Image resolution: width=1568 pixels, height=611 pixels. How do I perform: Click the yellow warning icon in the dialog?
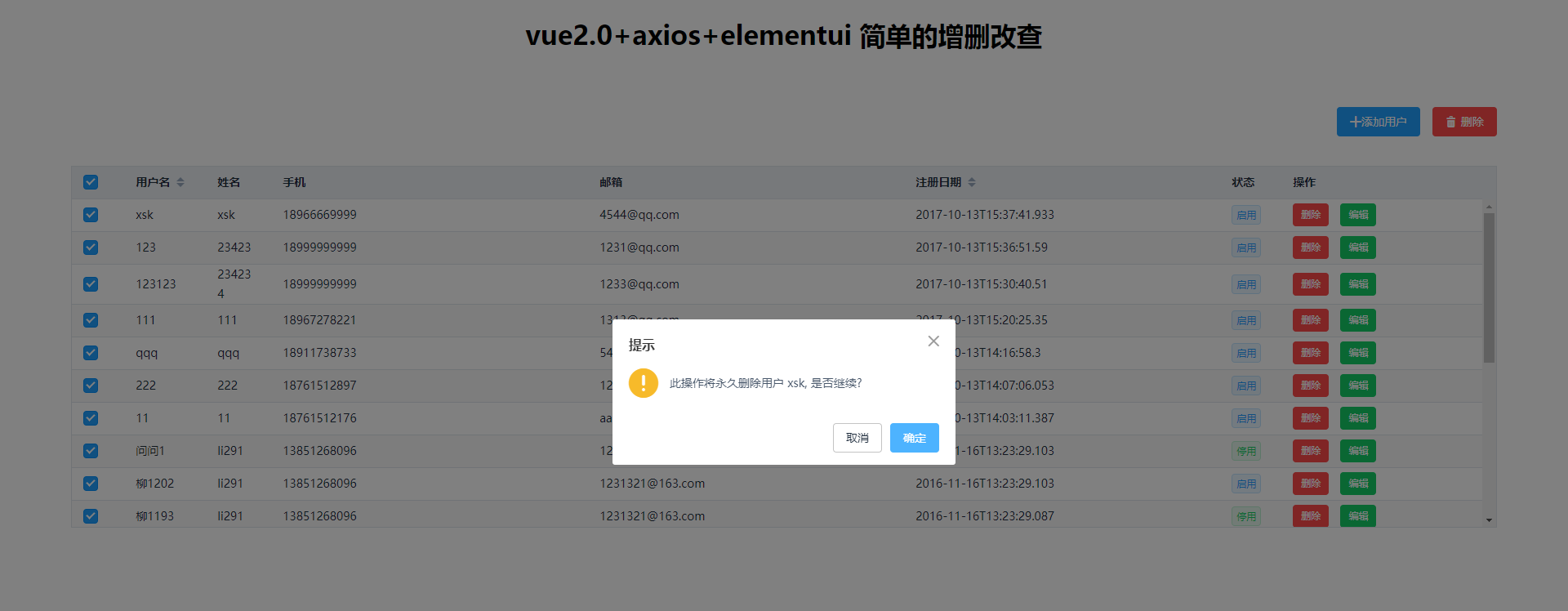tap(644, 383)
